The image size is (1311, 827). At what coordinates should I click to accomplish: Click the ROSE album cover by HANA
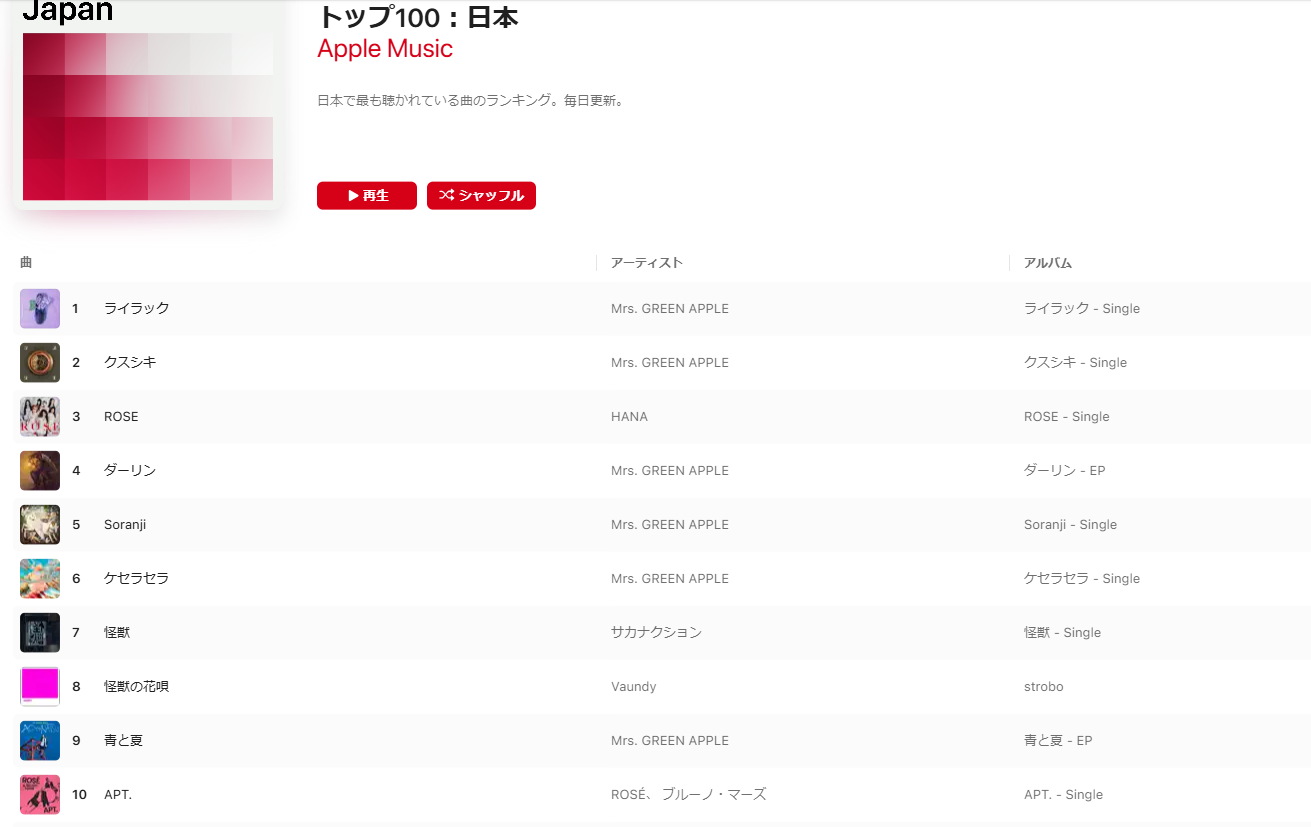pos(40,417)
